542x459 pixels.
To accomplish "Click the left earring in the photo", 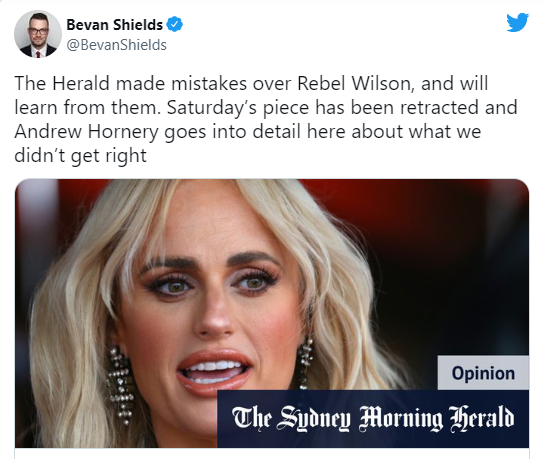I will click(120, 385).
